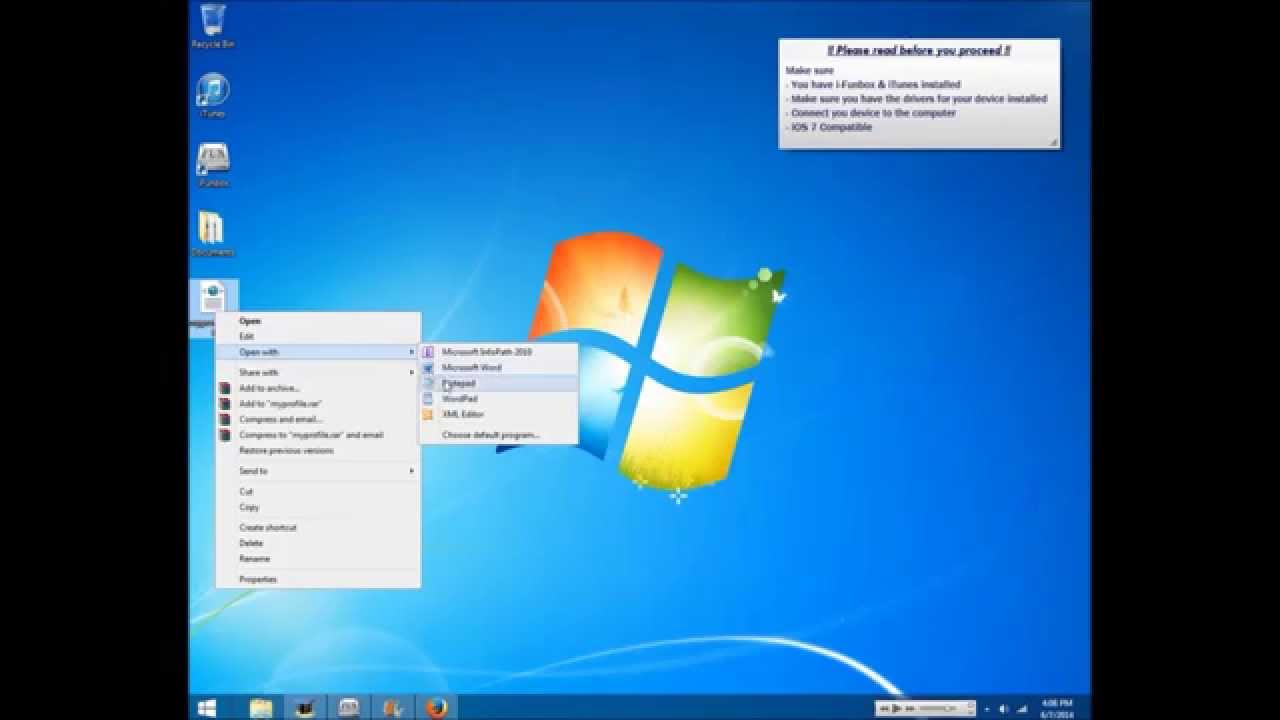Open with Microsoft Word
This screenshot has width=1280, height=720.
pyautogui.click(x=498, y=367)
